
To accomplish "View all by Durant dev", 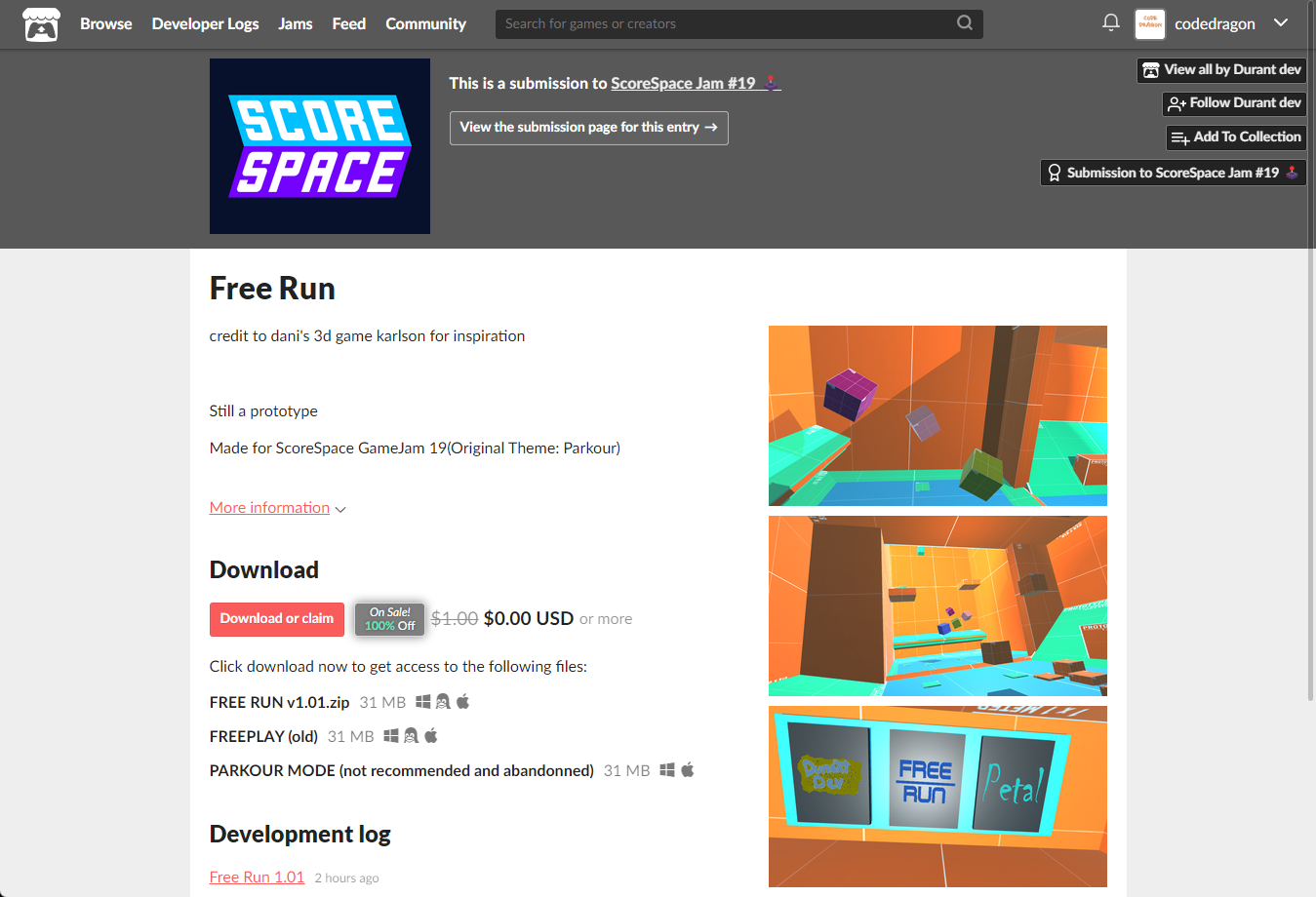I will click(x=1221, y=70).
